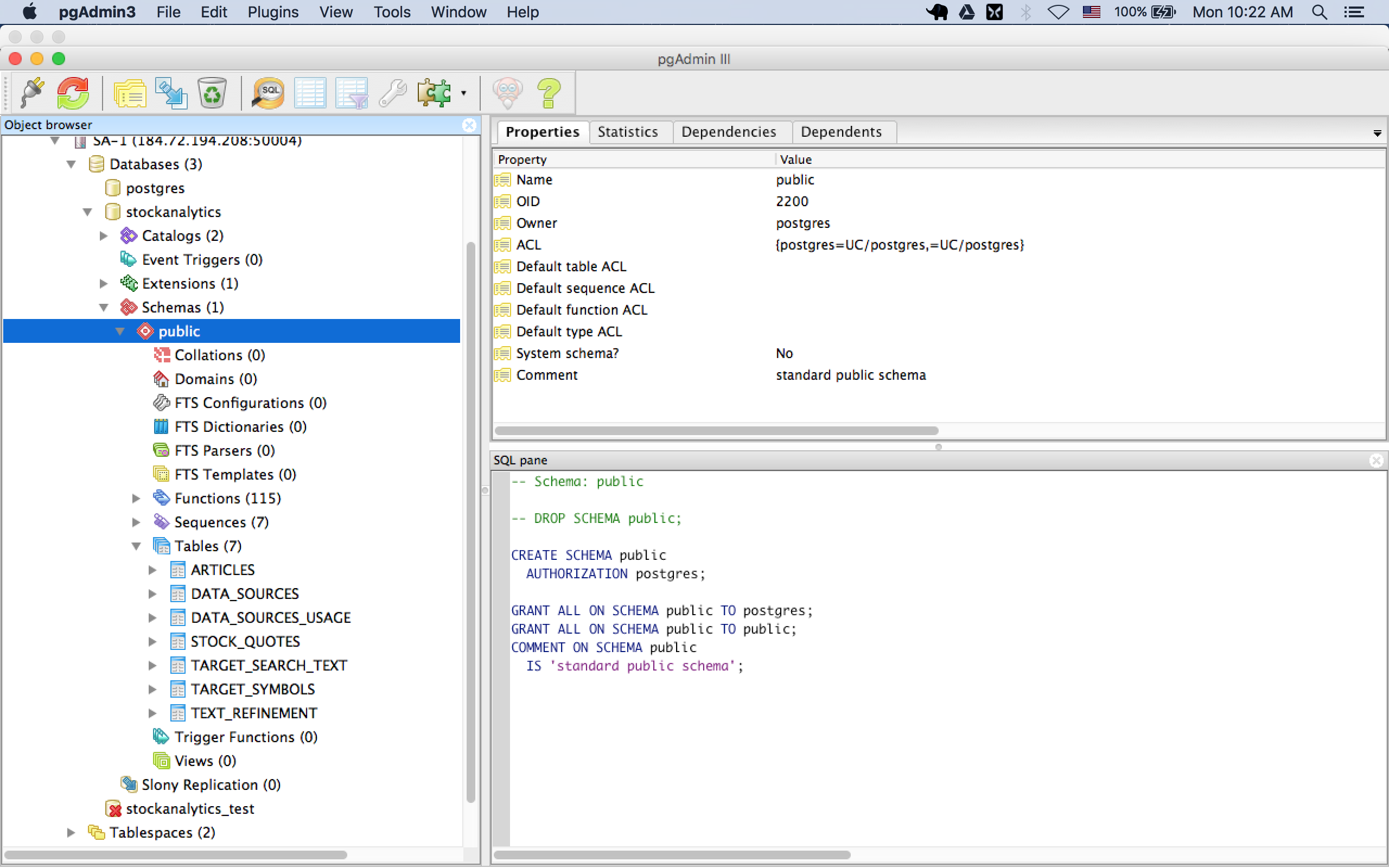Click the Plugins puzzle icon
The width and height of the screenshot is (1389, 868).
(434, 92)
